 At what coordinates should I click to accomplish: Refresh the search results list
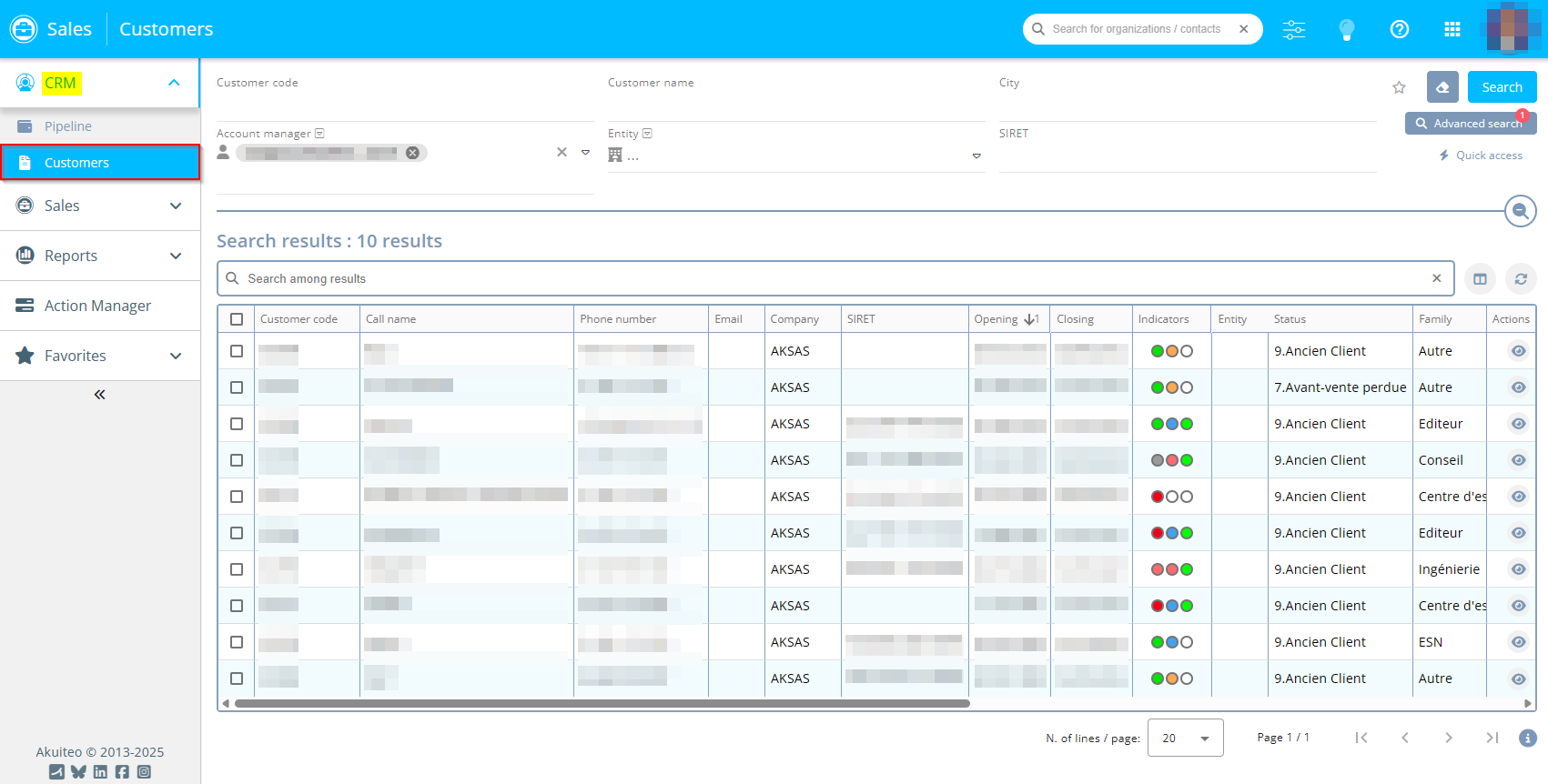click(x=1521, y=279)
